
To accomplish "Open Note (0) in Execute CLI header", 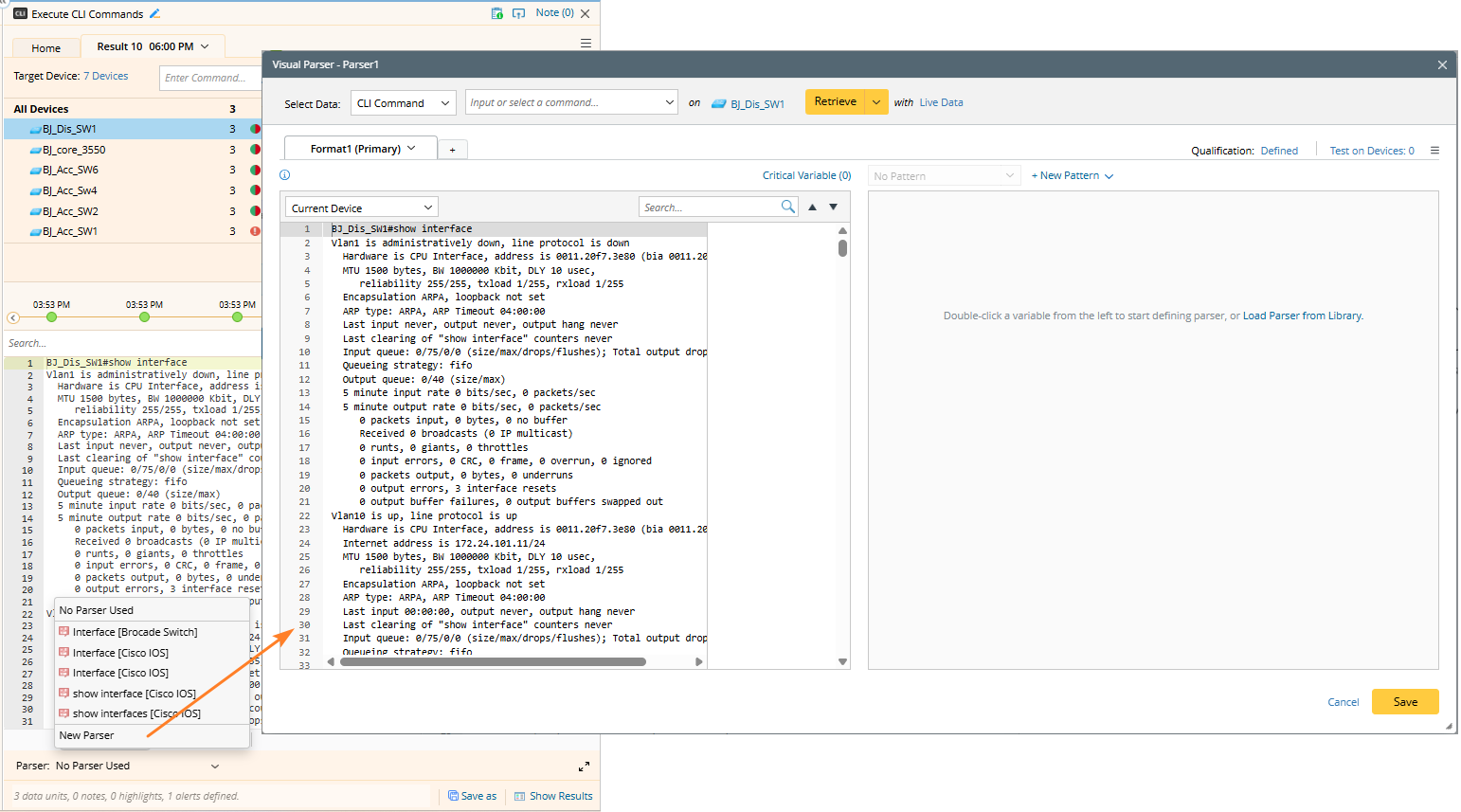I will [554, 13].
